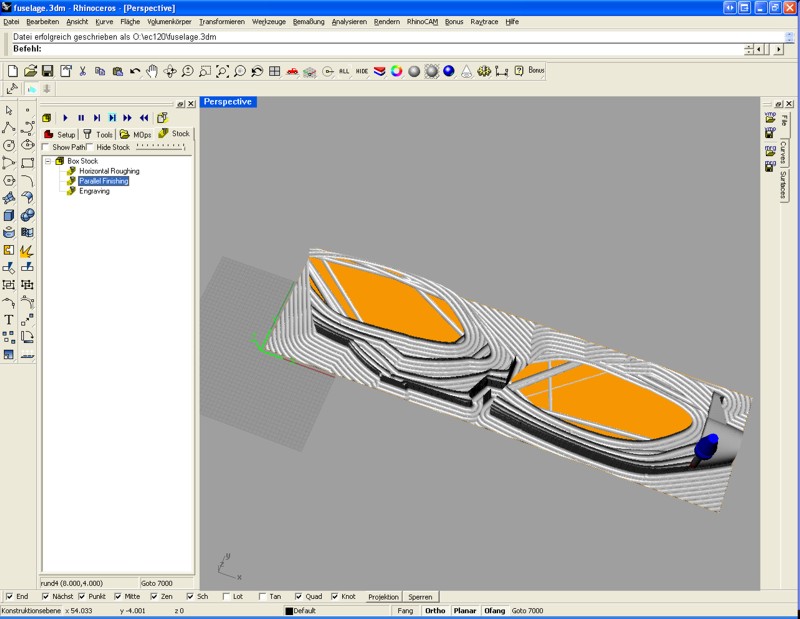Toggle Fang snap in status bar
This screenshot has width=800, height=619.
(406, 610)
